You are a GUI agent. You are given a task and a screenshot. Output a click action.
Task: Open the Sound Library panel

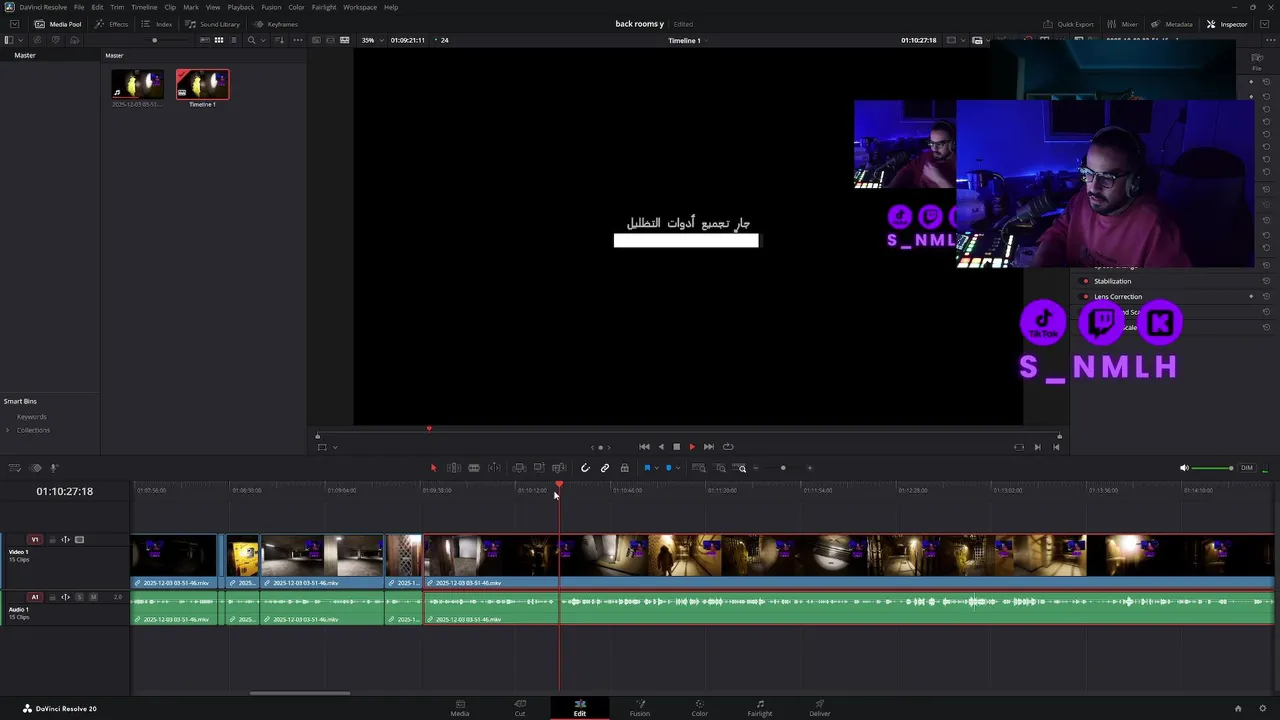pyautogui.click(x=213, y=24)
